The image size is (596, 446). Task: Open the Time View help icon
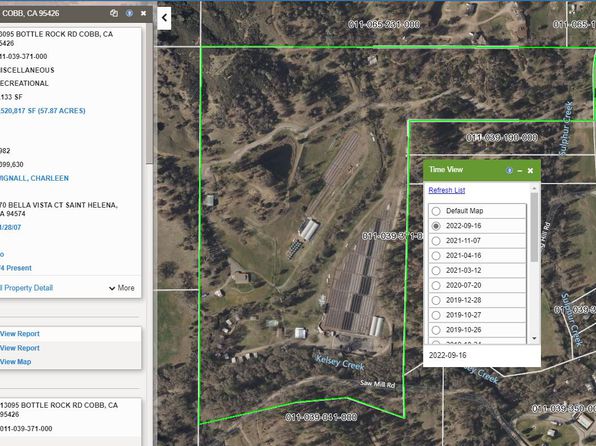pos(509,170)
